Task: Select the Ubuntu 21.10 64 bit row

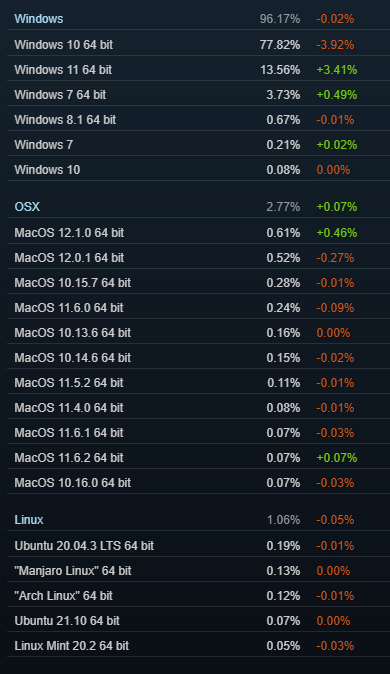Action: 198,620
